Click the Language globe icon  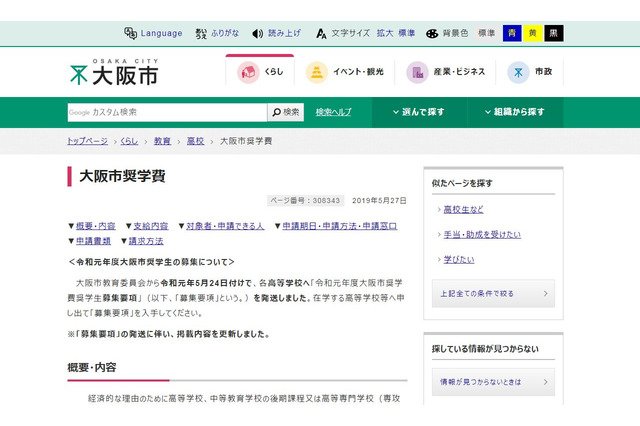click(130, 33)
